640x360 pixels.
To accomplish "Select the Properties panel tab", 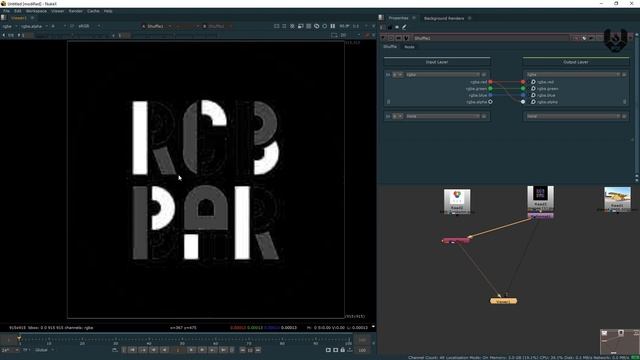I will 398,18.
